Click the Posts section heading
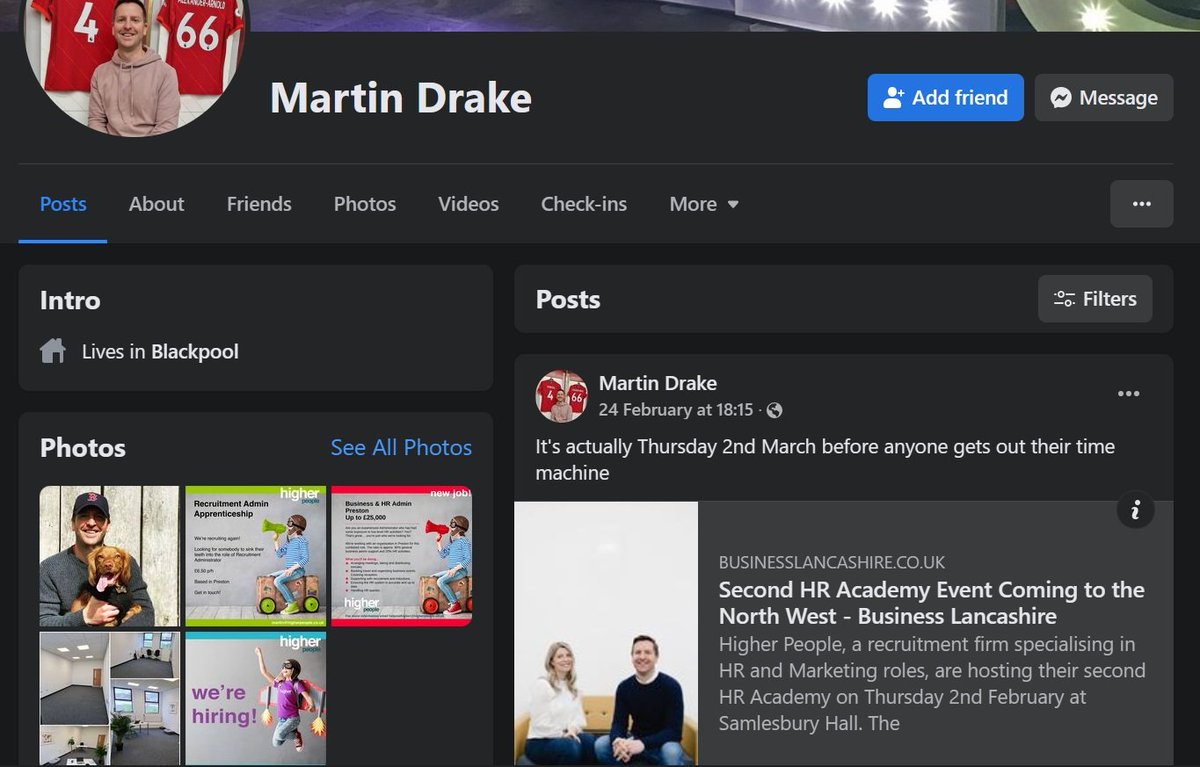The height and width of the screenshot is (767, 1200). 568,299
